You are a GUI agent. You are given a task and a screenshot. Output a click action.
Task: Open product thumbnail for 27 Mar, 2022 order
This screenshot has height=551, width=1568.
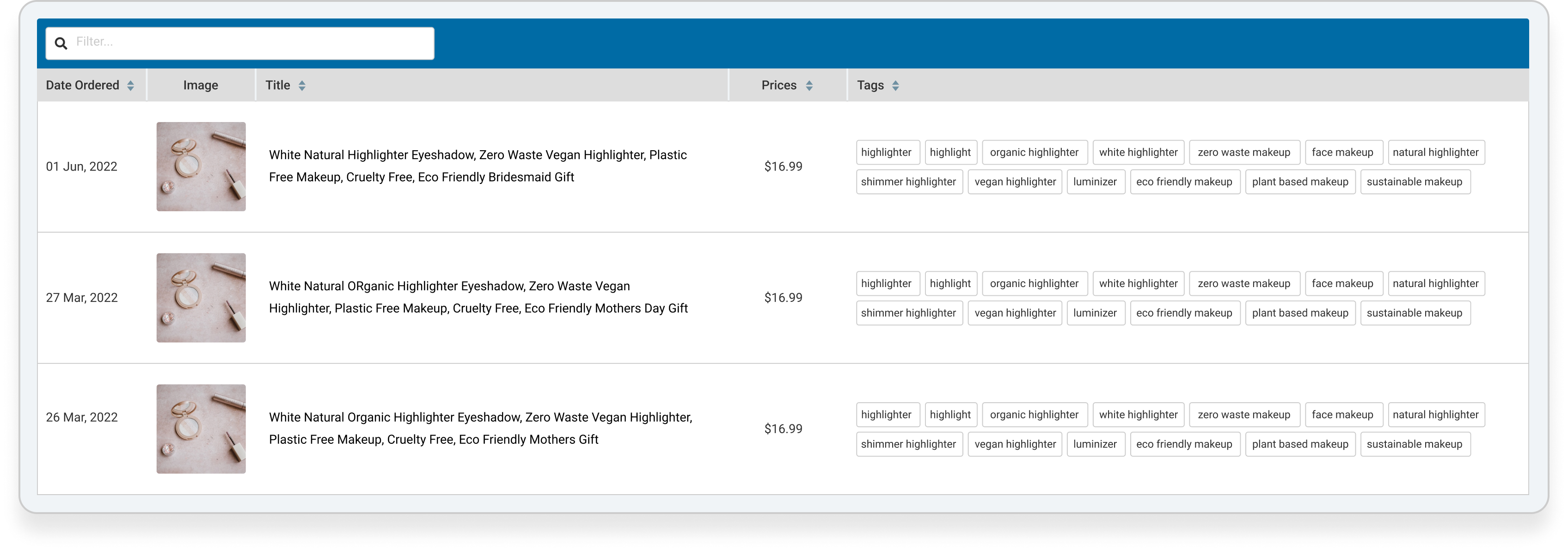coord(201,298)
